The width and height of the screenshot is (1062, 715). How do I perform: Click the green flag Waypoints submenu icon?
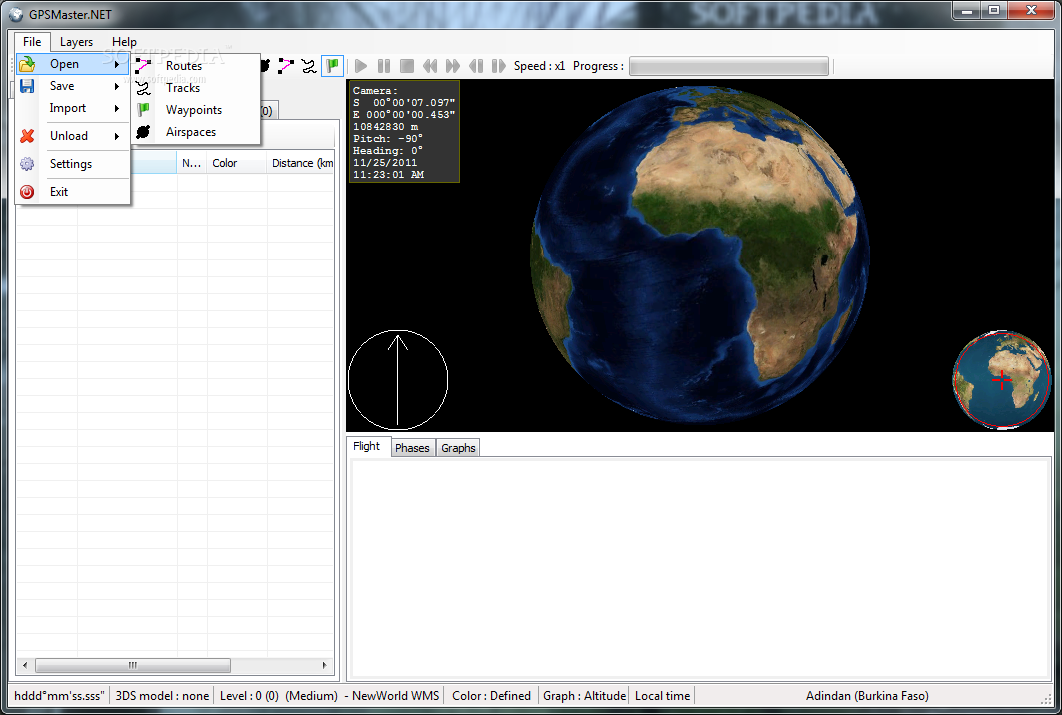(143, 110)
